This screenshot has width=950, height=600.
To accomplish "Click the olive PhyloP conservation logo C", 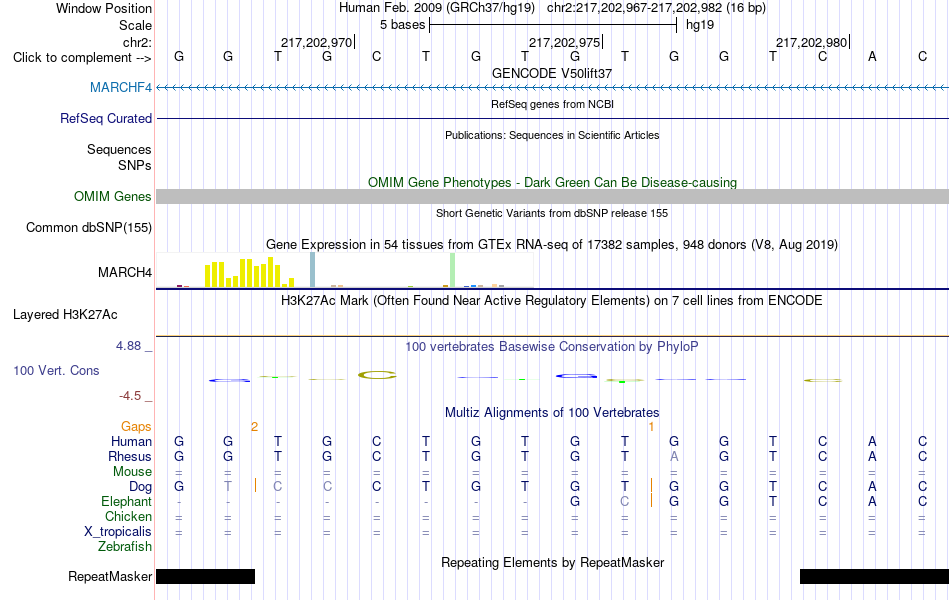I will click(377, 375).
